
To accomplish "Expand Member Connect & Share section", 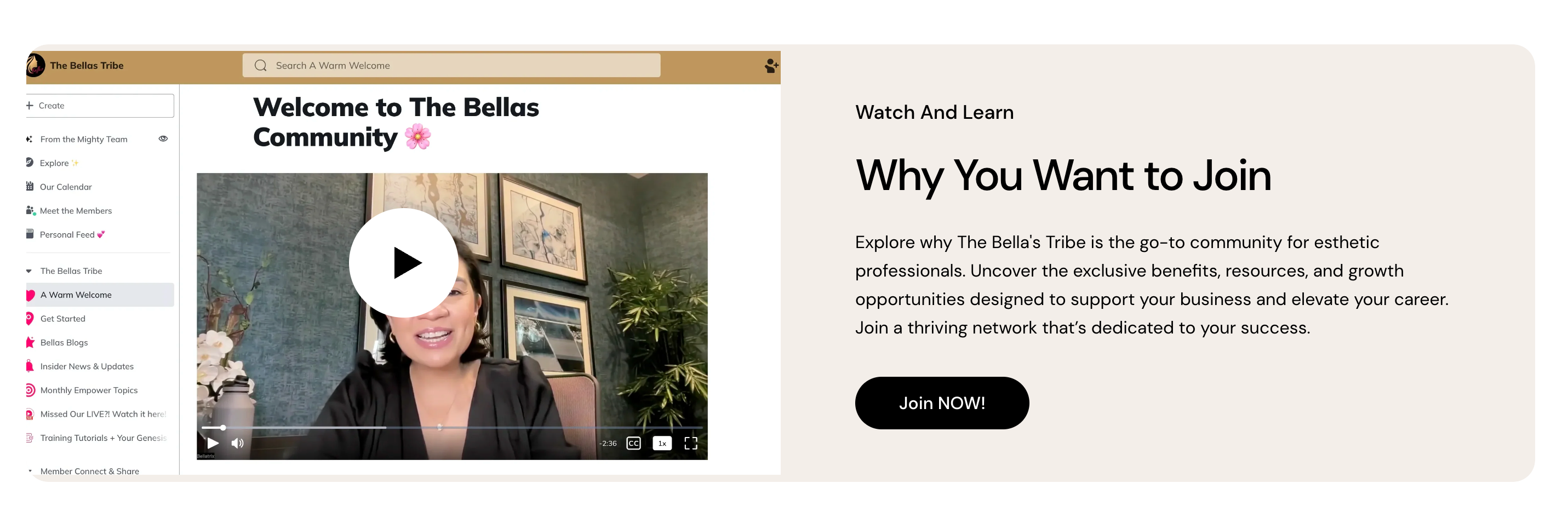I will click(30, 470).
